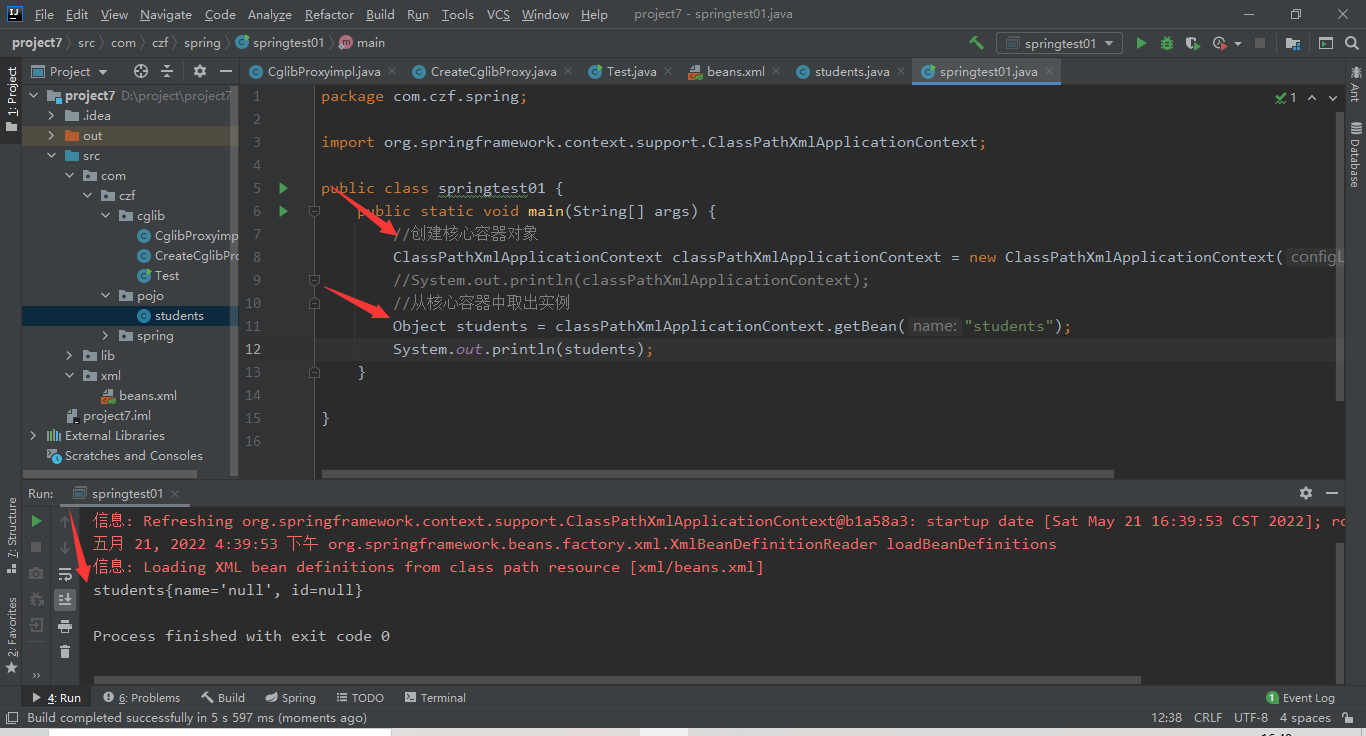Hide the Run tool window
The width and height of the screenshot is (1366, 736).
pyautogui.click(x=1331, y=493)
